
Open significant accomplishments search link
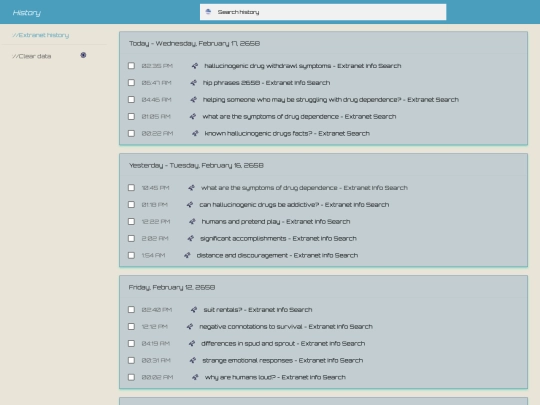[x=278, y=238]
